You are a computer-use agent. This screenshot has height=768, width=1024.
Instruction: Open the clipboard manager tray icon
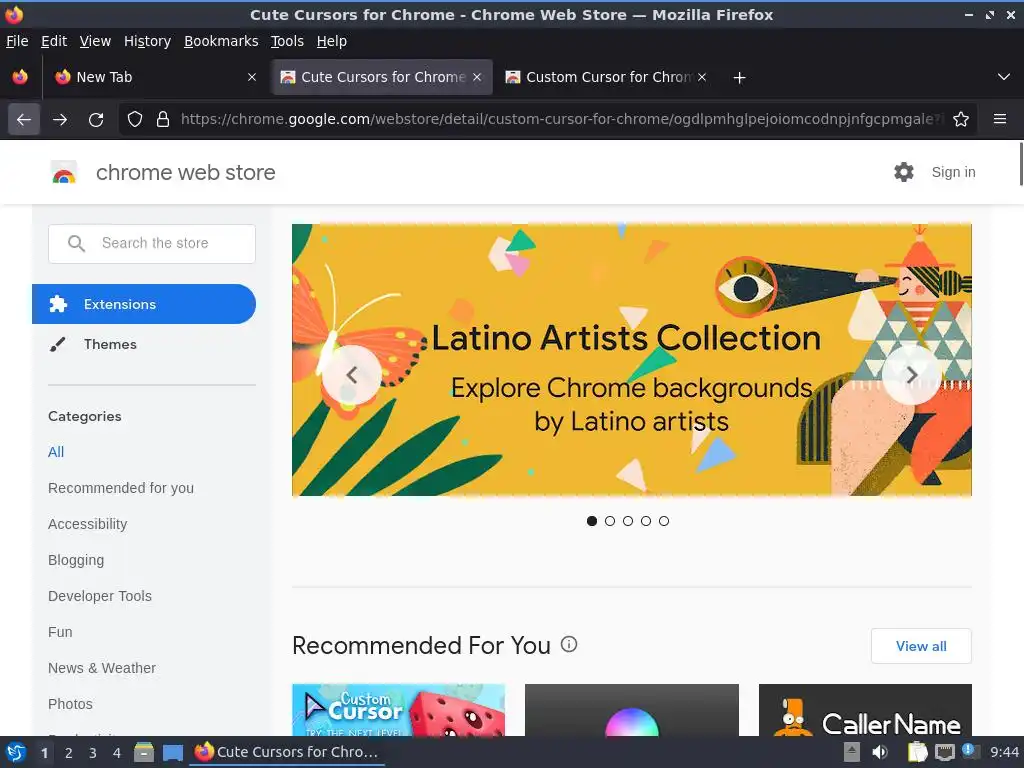918,752
